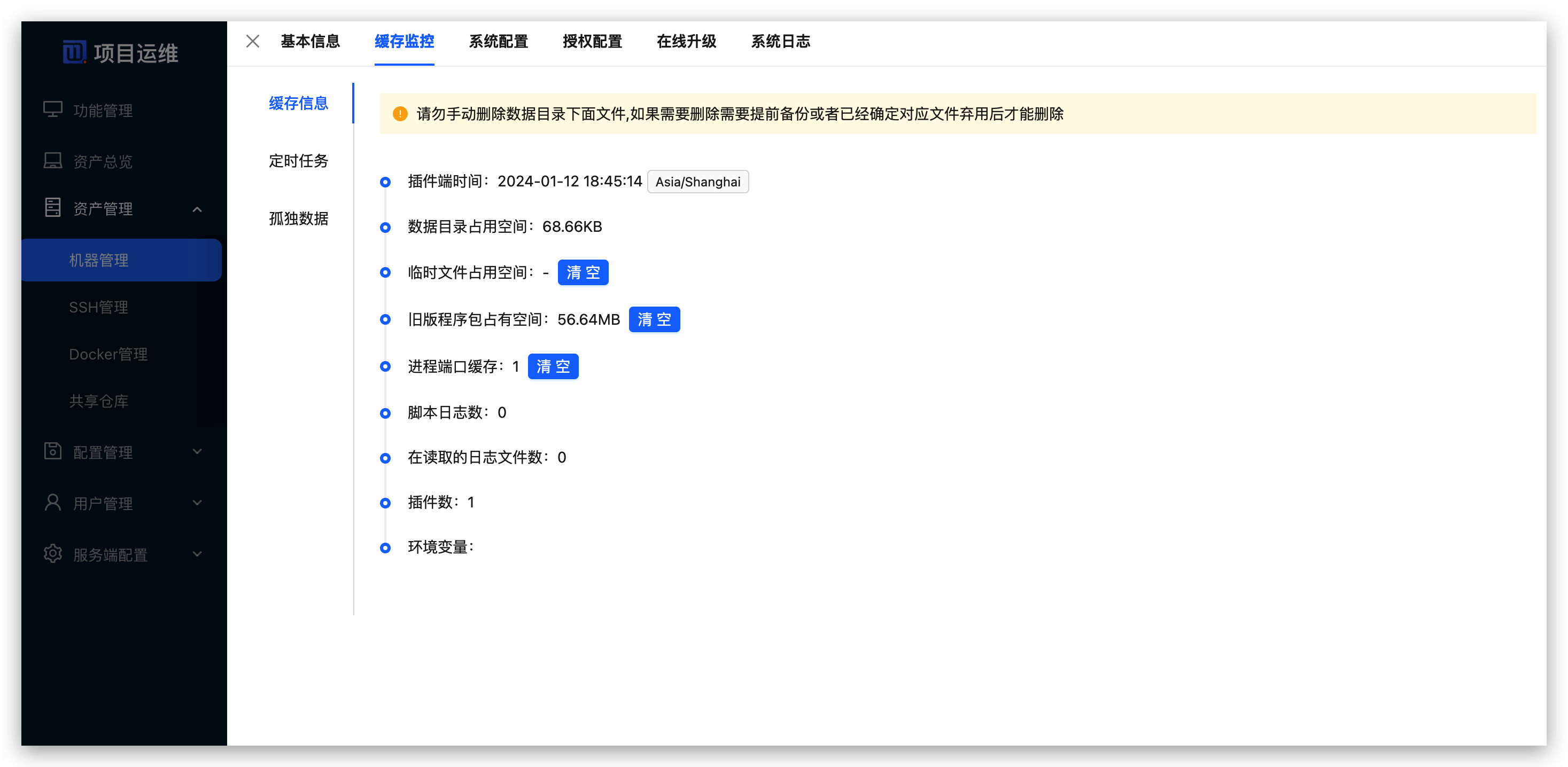This screenshot has width=1568, height=767.
Task: Open the 孤独数据 section
Action: [x=299, y=219]
